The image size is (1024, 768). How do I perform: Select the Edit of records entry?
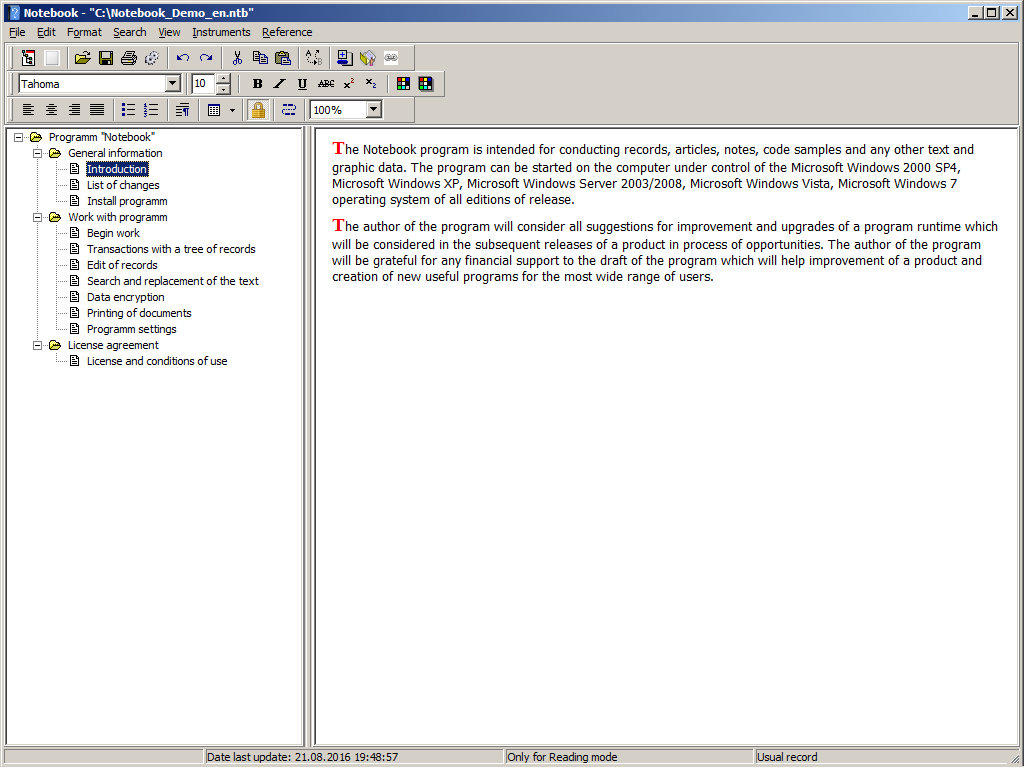point(122,265)
